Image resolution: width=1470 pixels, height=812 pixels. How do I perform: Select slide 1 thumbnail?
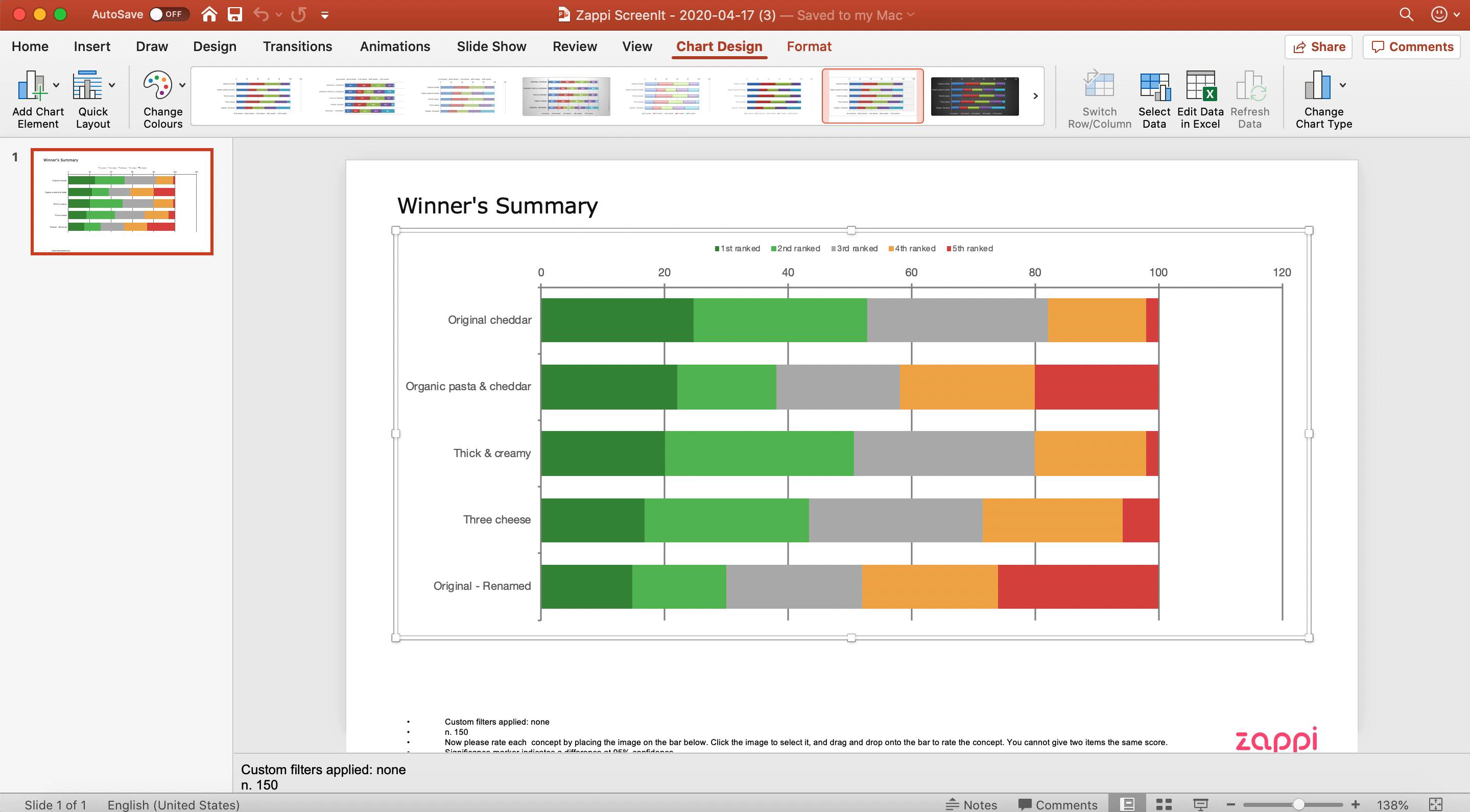tap(122, 201)
